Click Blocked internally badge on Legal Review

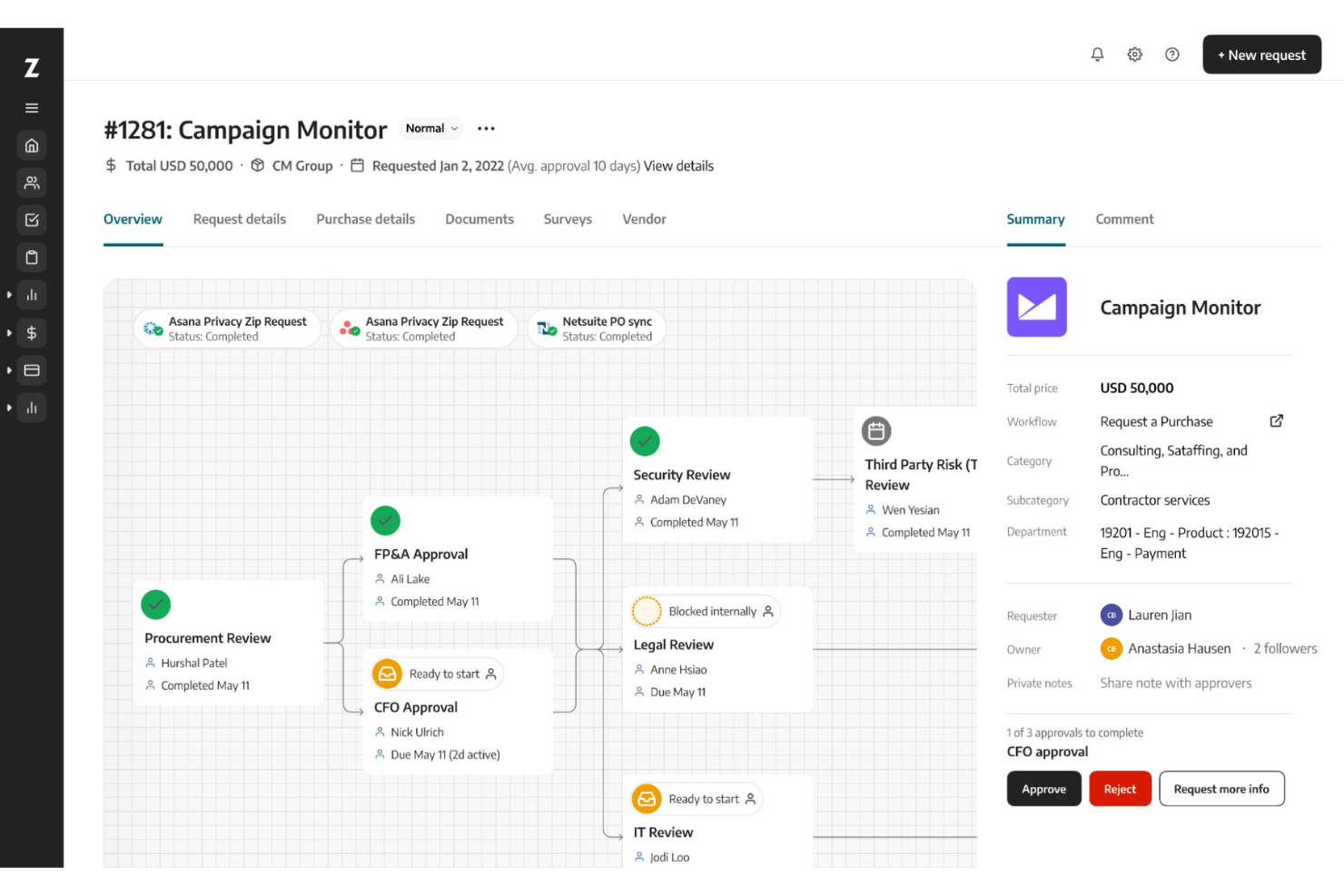click(x=705, y=611)
